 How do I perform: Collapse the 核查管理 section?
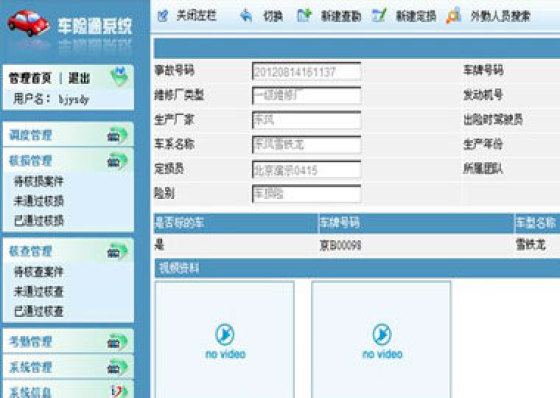[x=68, y=252]
